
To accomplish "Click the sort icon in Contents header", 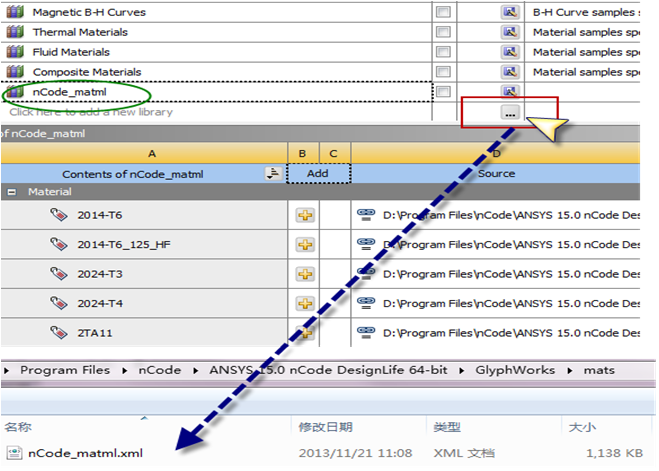I will tap(273, 173).
